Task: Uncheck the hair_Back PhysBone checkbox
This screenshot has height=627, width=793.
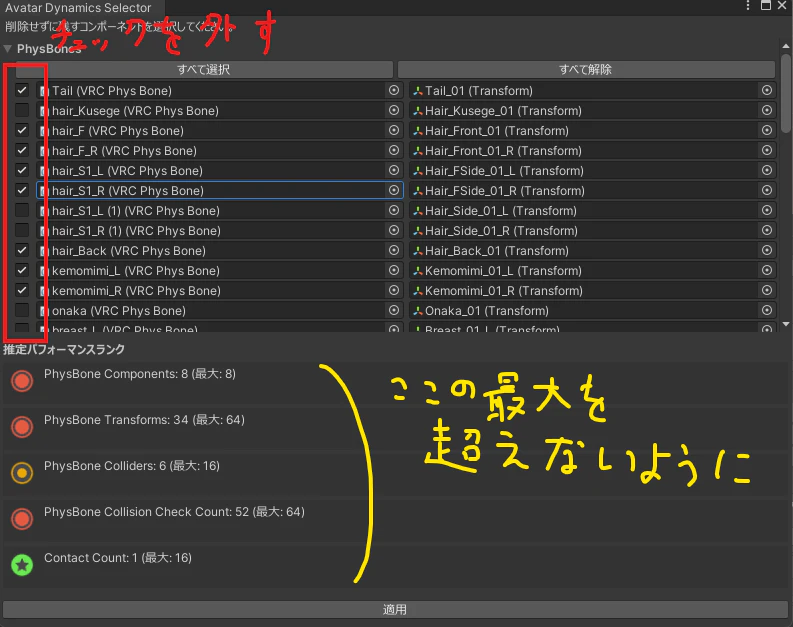Action: coord(22,250)
